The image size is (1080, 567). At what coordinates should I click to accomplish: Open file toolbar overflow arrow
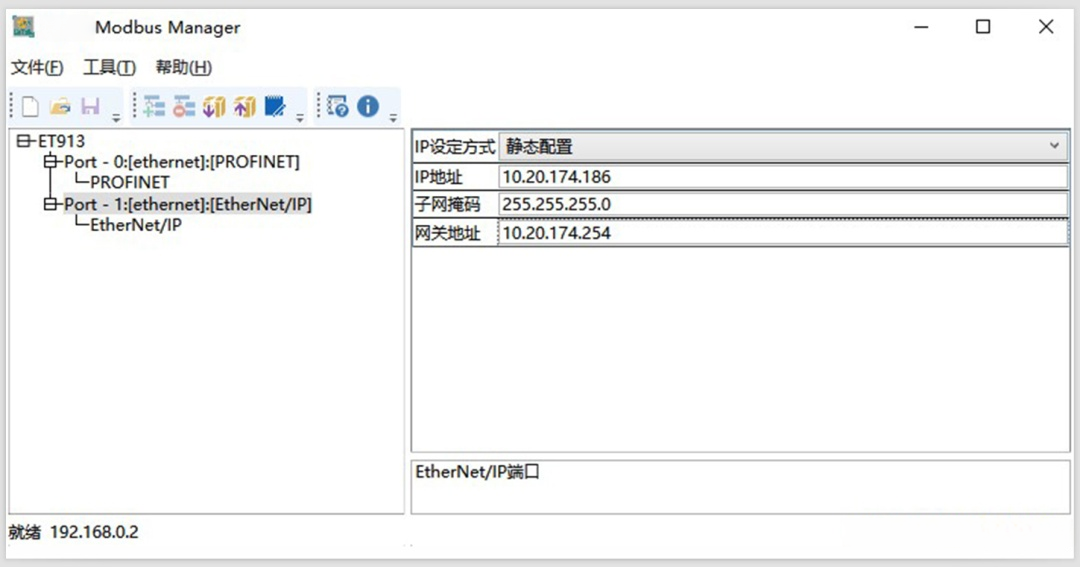coord(116,118)
